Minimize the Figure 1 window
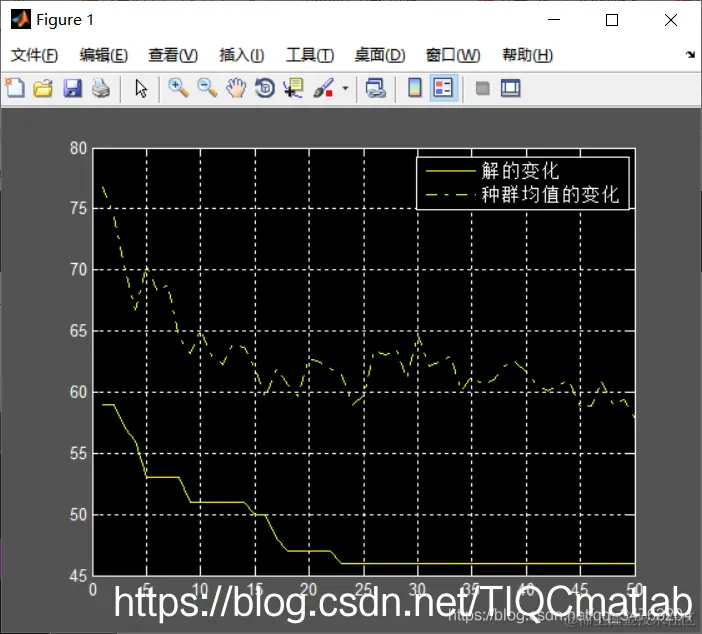 click(554, 20)
